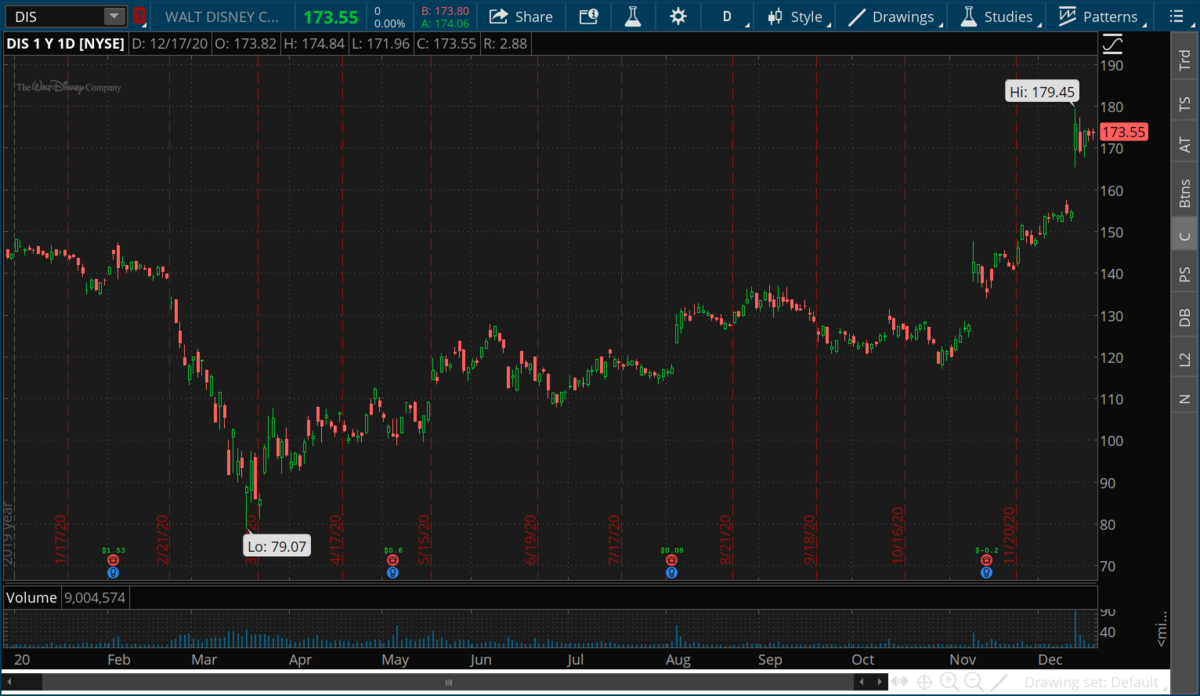The width and height of the screenshot is (1200, 696).
Task: Select the C sidebar tab
Action: pyautogui.click(x=1185, y=236)
